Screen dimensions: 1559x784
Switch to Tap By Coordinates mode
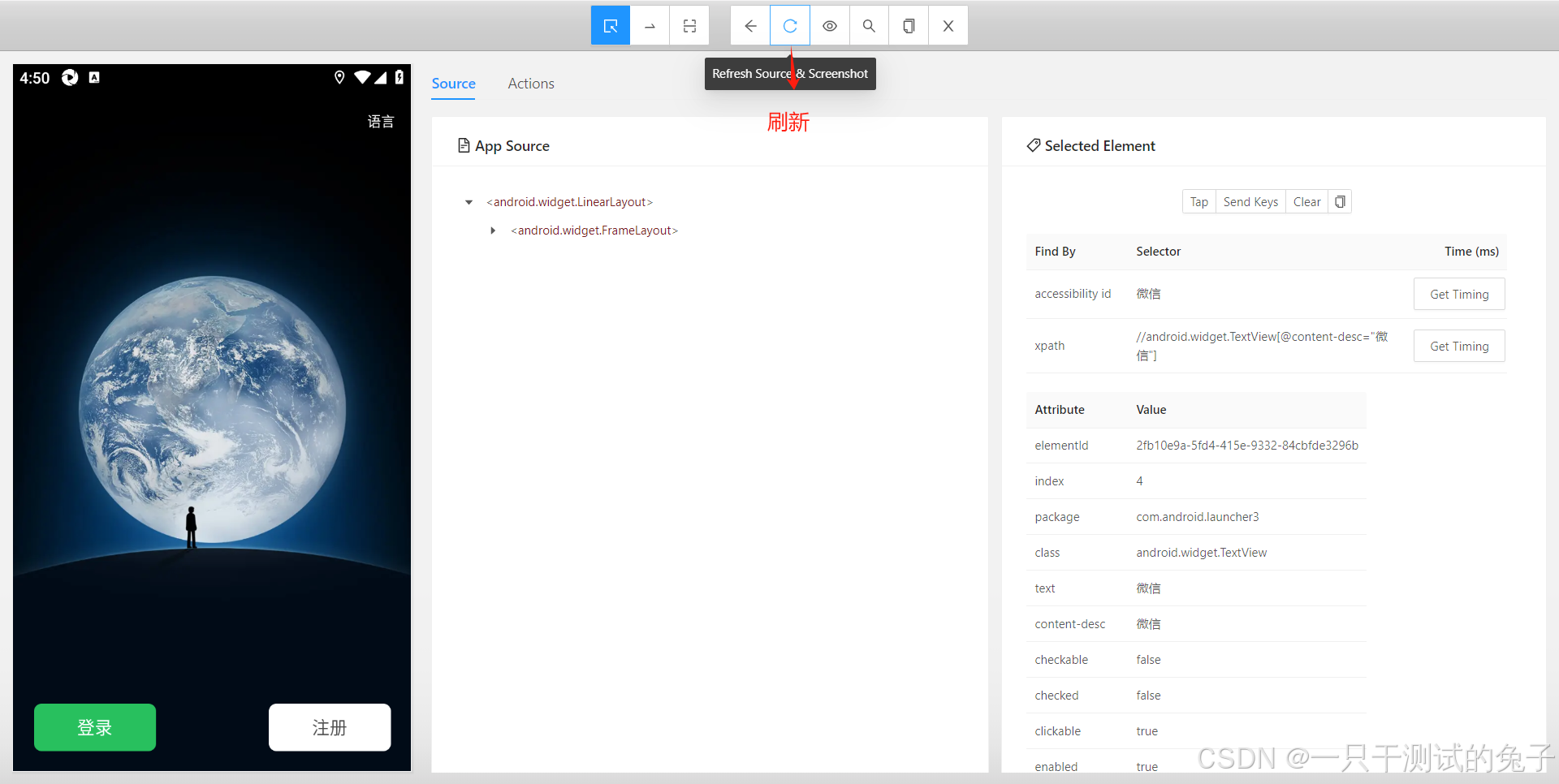coord(689,26)
